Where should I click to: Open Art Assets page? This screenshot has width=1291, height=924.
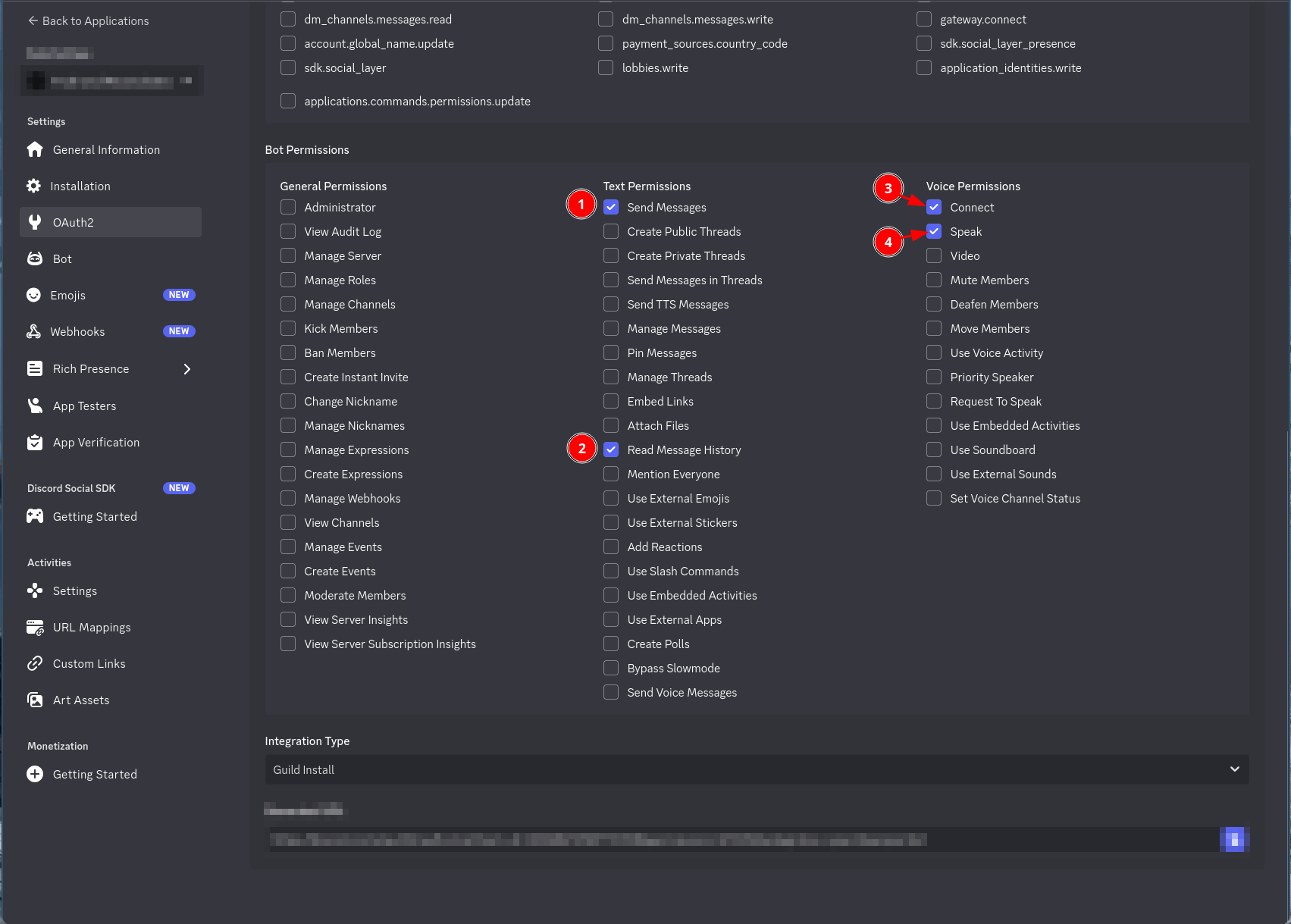pyautogui.click(x=111, y=700)
